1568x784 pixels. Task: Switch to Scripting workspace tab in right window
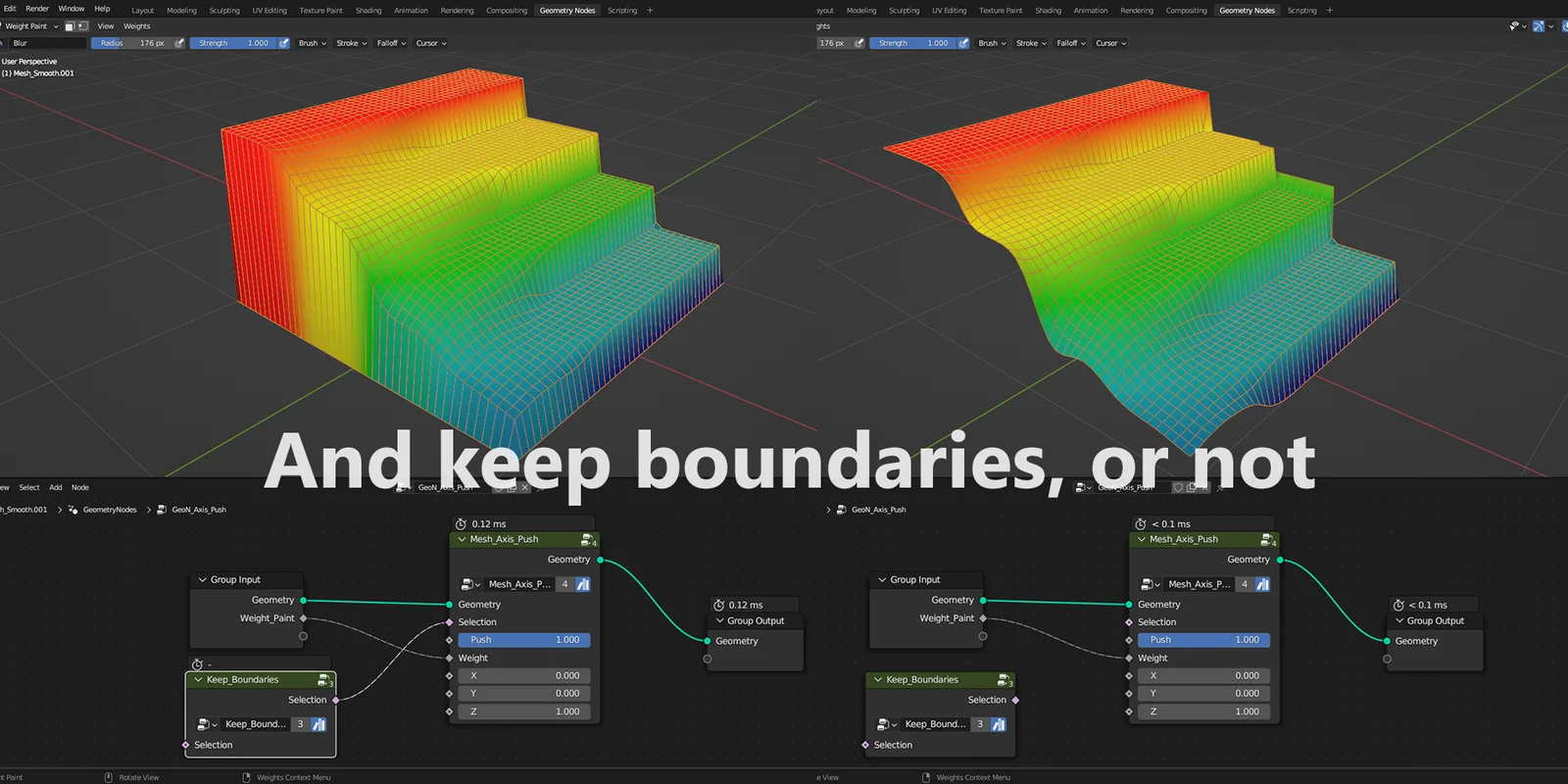pyautogui.click(x=1302, y=11)
